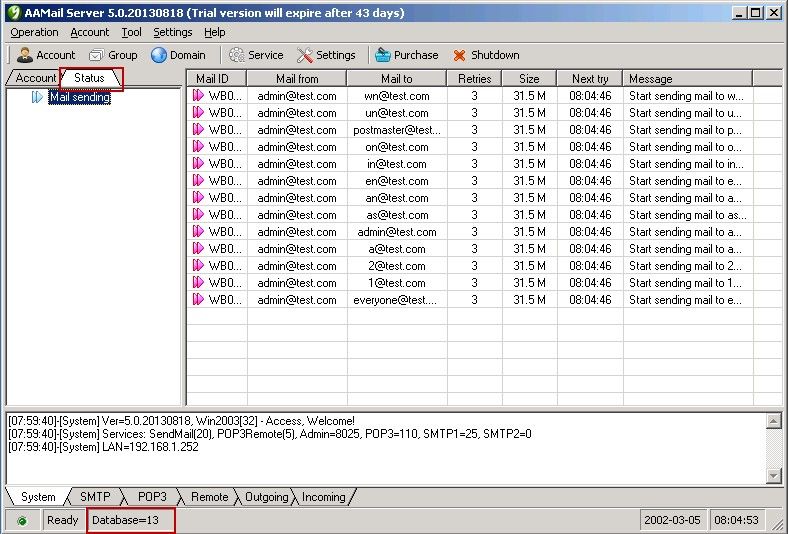Click the Shutdown red X icon
Viewport: 788px width, 534px height.
(x=459, y=55)
